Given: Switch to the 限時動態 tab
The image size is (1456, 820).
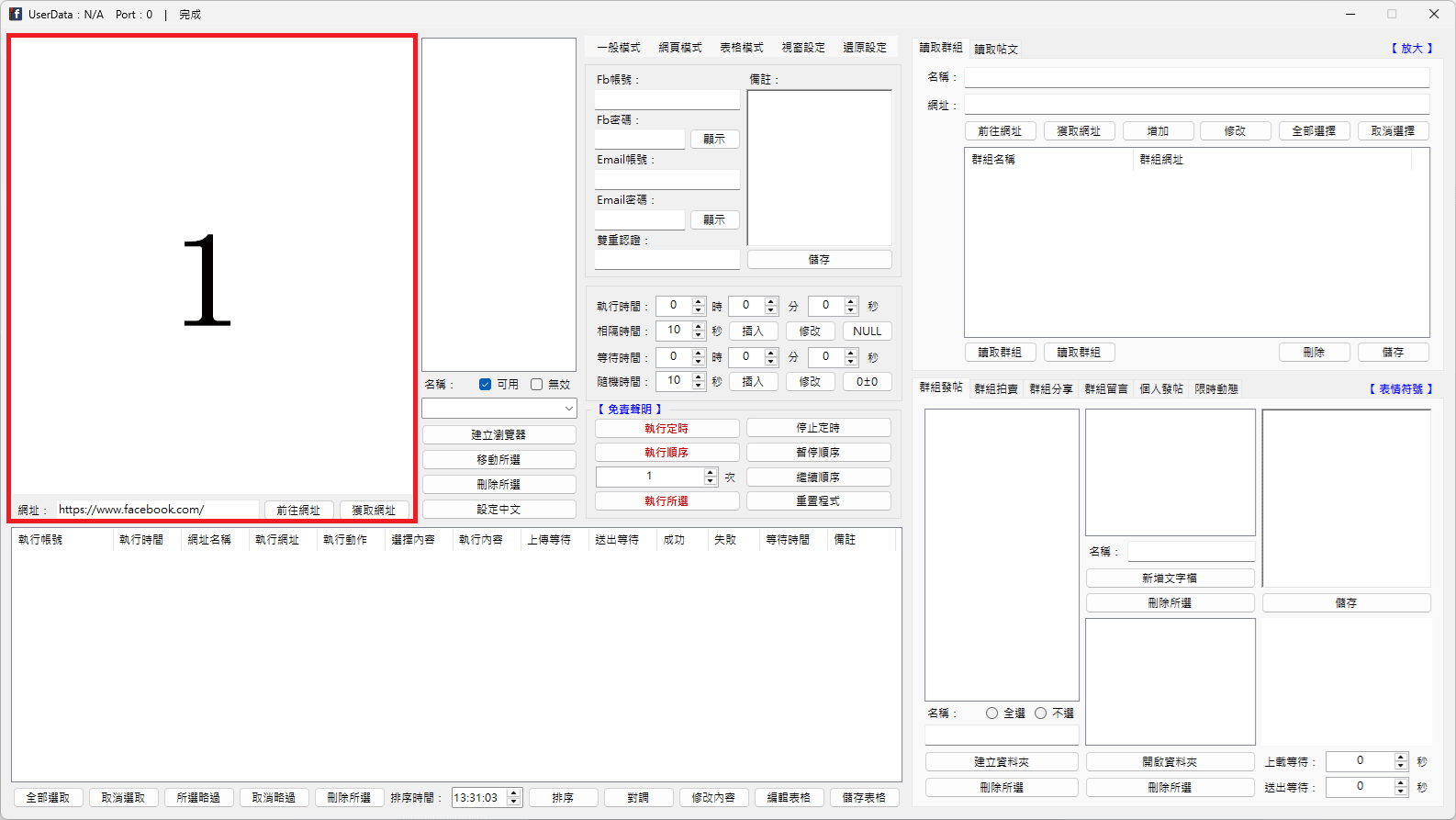Looking at the screenshot, I should (1216, 389).
